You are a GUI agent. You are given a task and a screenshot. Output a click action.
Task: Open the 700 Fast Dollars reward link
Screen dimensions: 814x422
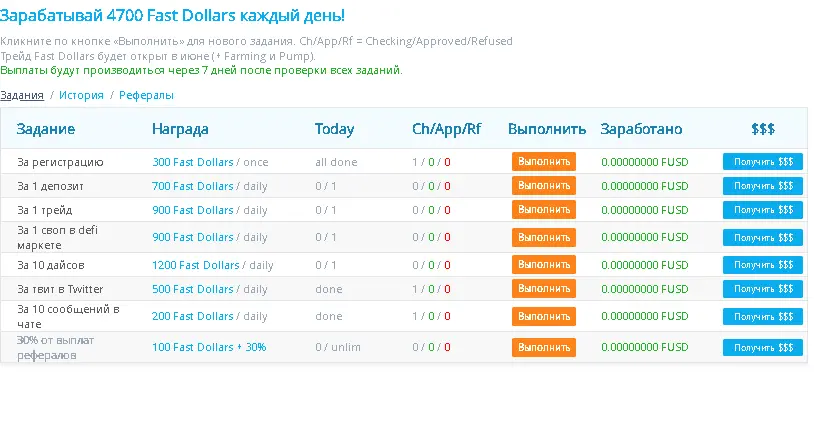point(193,186)
